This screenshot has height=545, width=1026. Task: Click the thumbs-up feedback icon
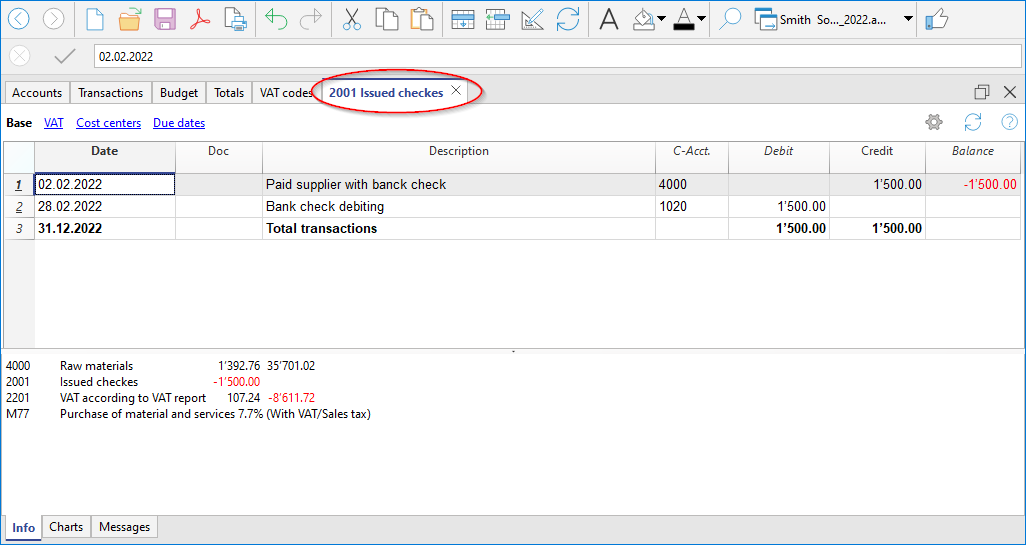936,19
